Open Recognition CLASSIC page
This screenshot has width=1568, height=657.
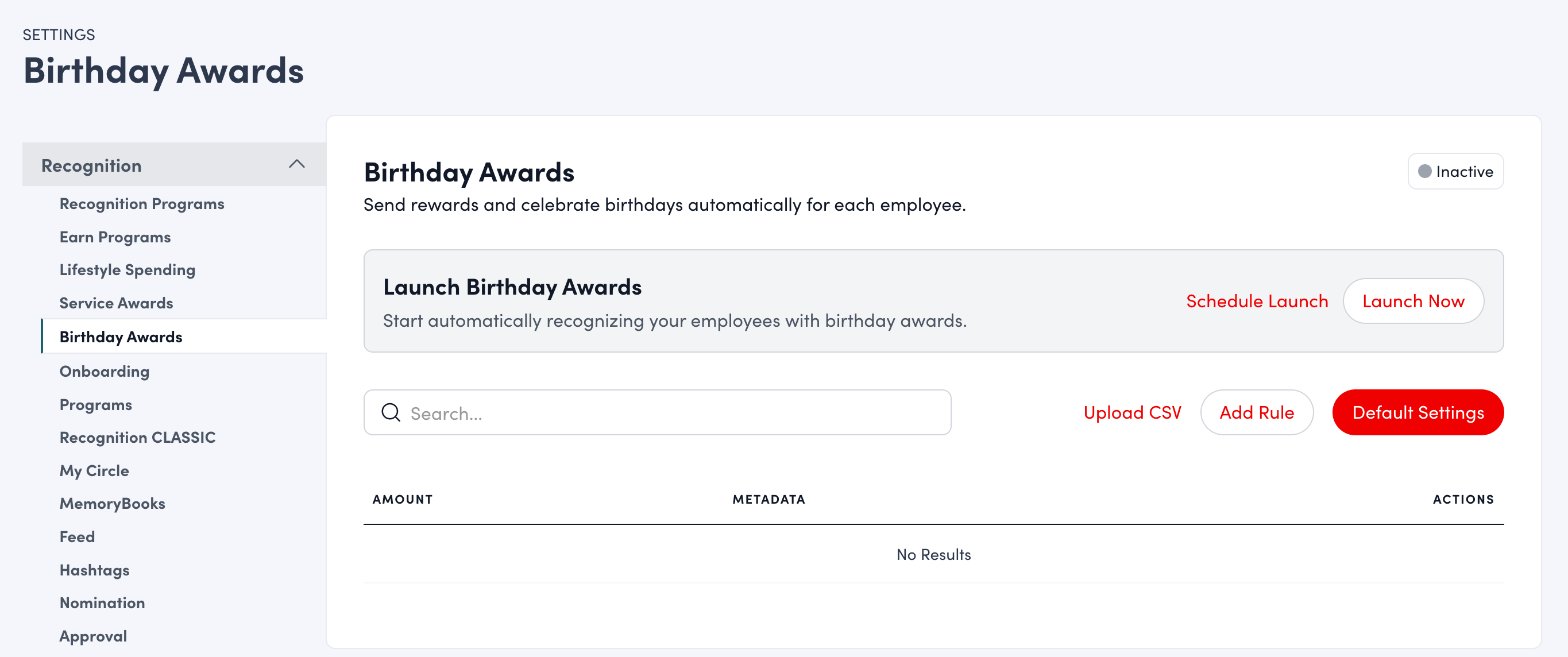pos(138,437)
